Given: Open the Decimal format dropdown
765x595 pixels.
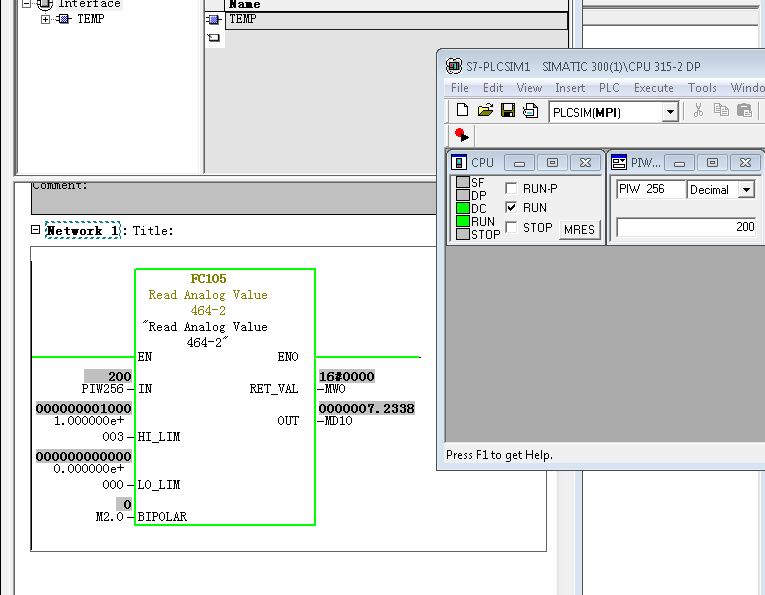Looking at the screenshot, I should (x=746, y=190).
